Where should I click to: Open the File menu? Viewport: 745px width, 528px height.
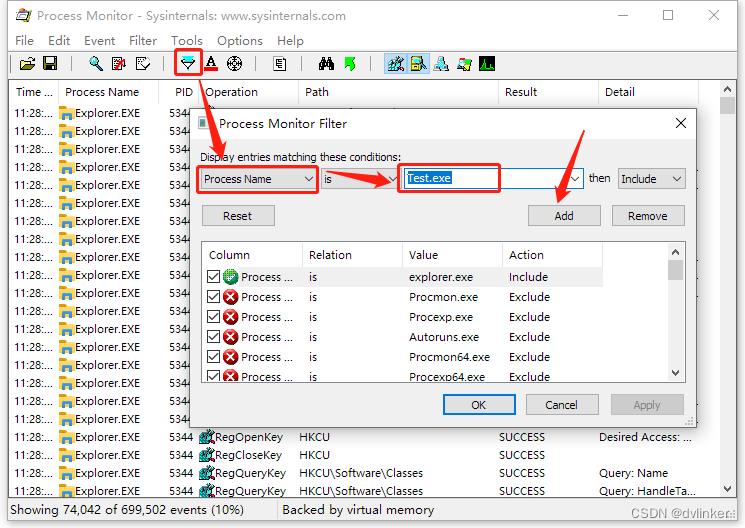coord(24,41)
